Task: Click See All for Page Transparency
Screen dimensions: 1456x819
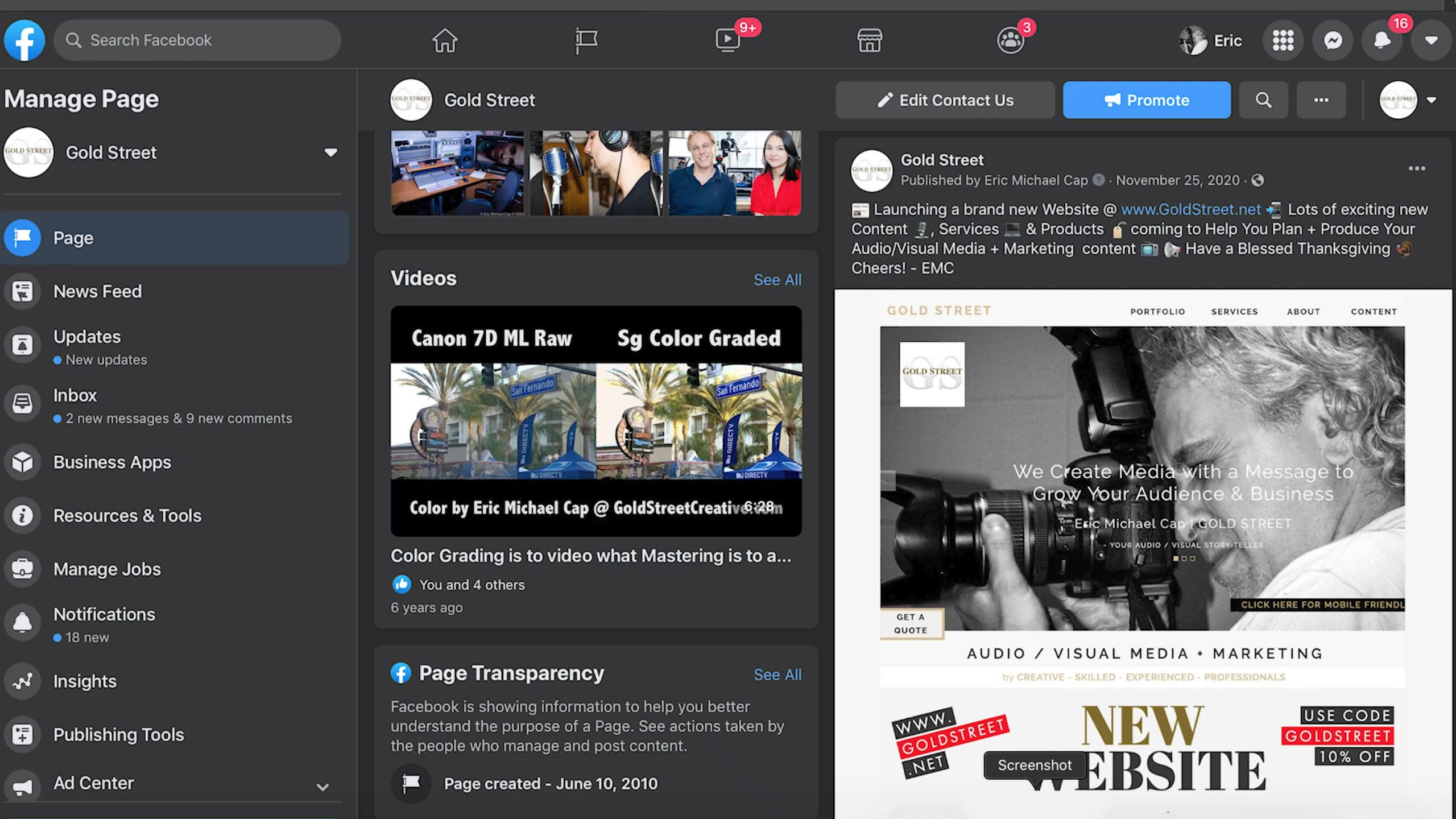Action: coord(777,675)
